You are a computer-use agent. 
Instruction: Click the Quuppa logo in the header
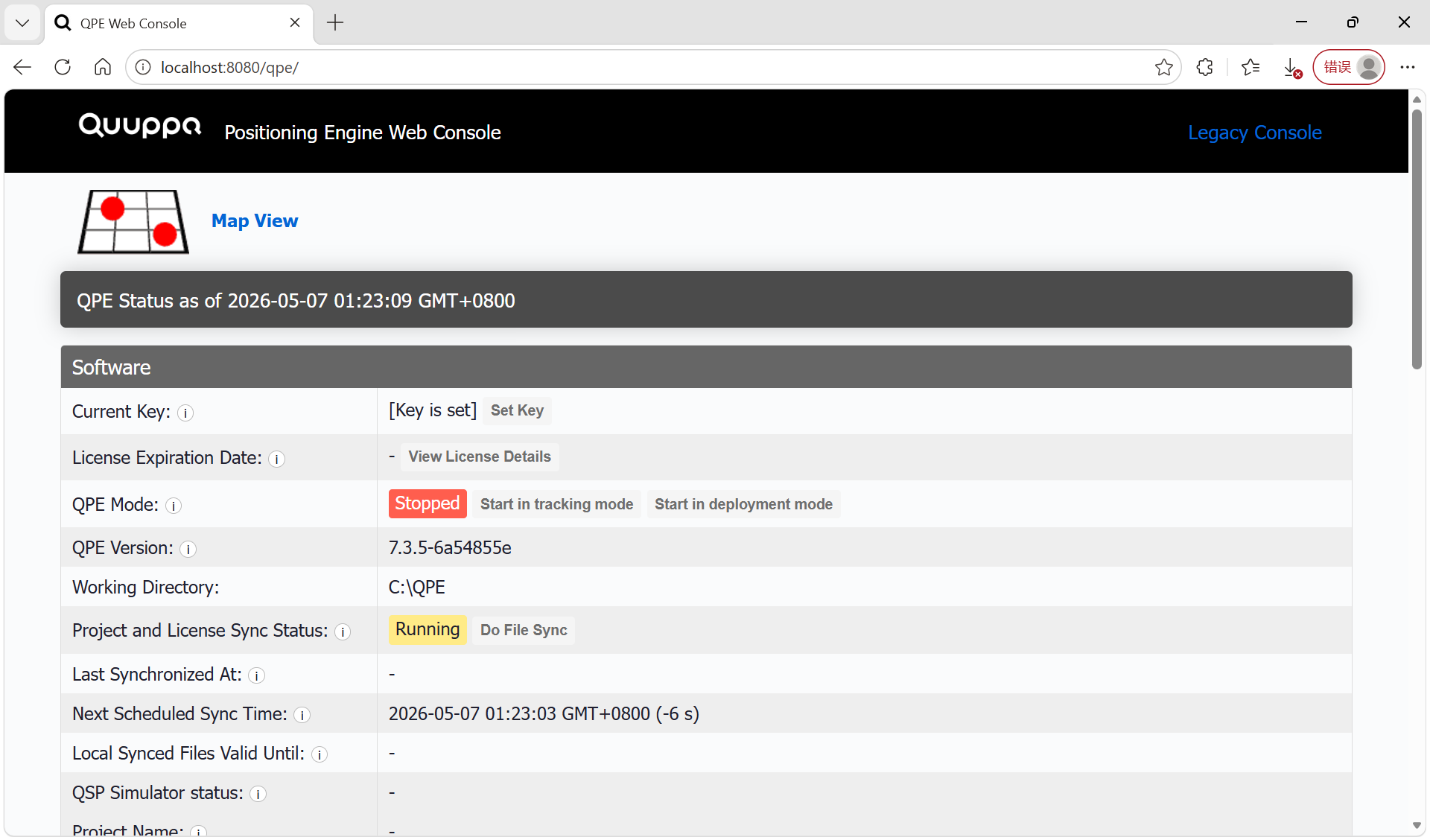pyautogui.click(x=140, y=126)
